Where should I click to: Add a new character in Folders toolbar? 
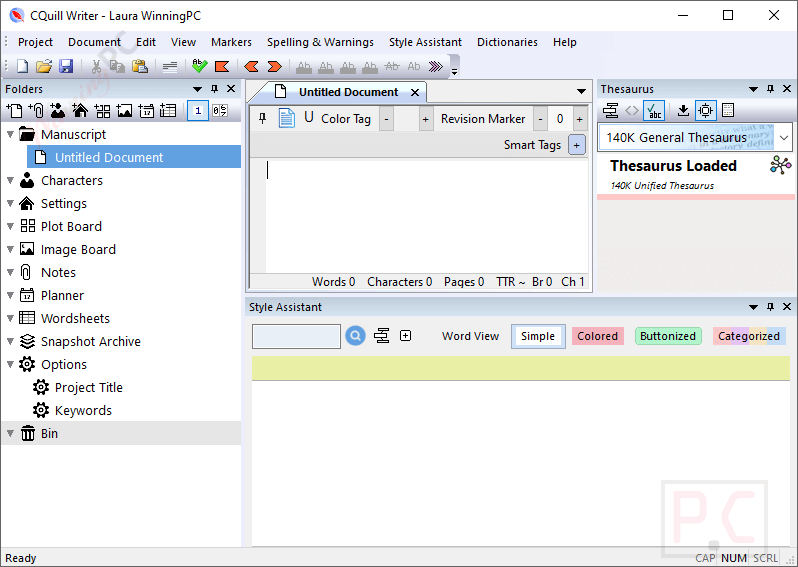click(58, 110)
